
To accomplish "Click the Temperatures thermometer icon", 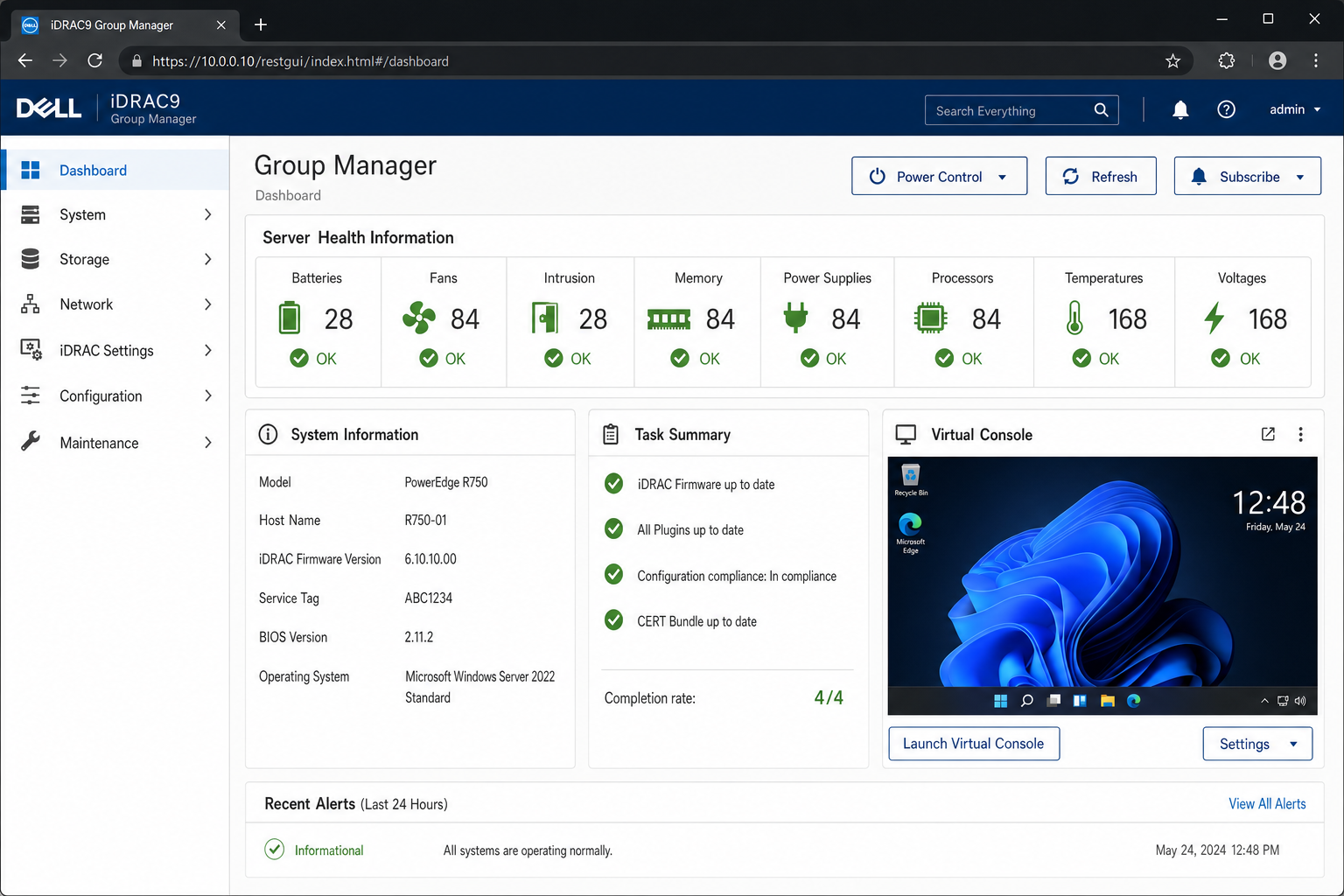I will 1074,318.
